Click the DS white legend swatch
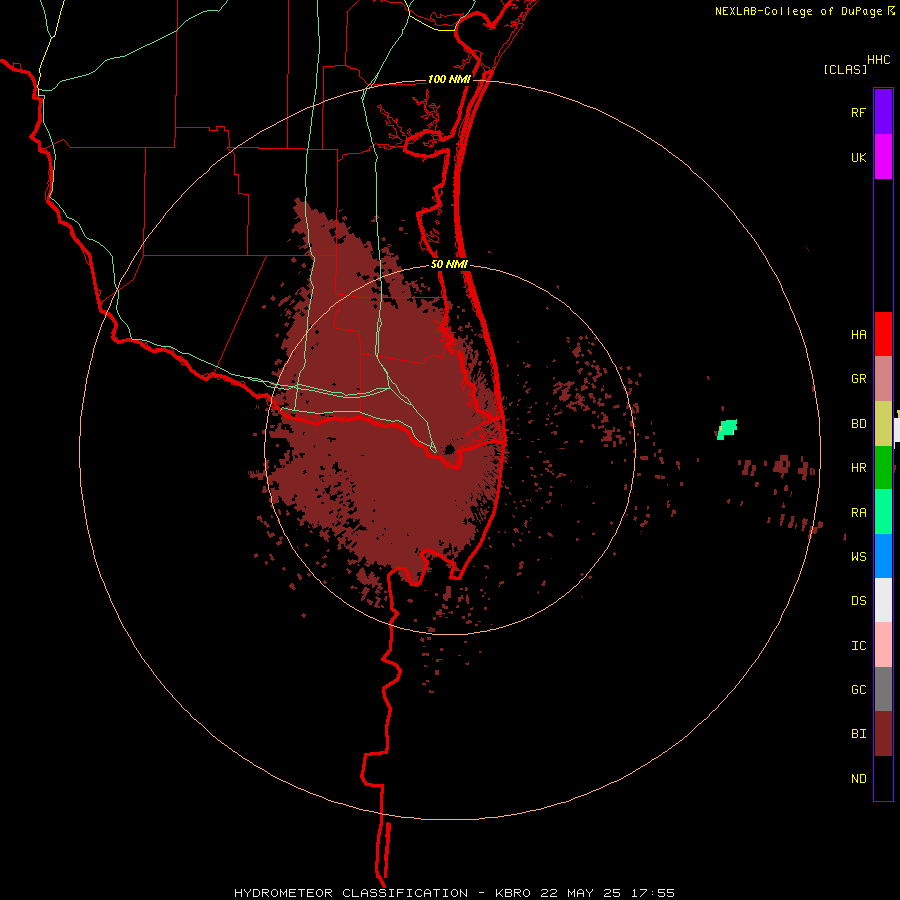 pyautogui.click(x=883, y=600)
